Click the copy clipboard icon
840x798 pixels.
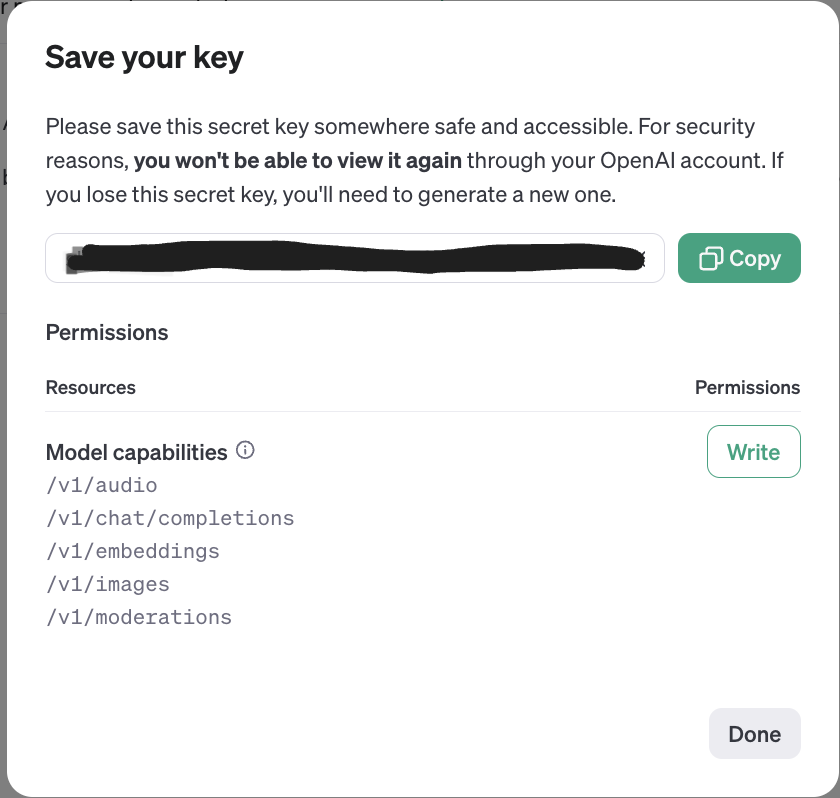711,259
